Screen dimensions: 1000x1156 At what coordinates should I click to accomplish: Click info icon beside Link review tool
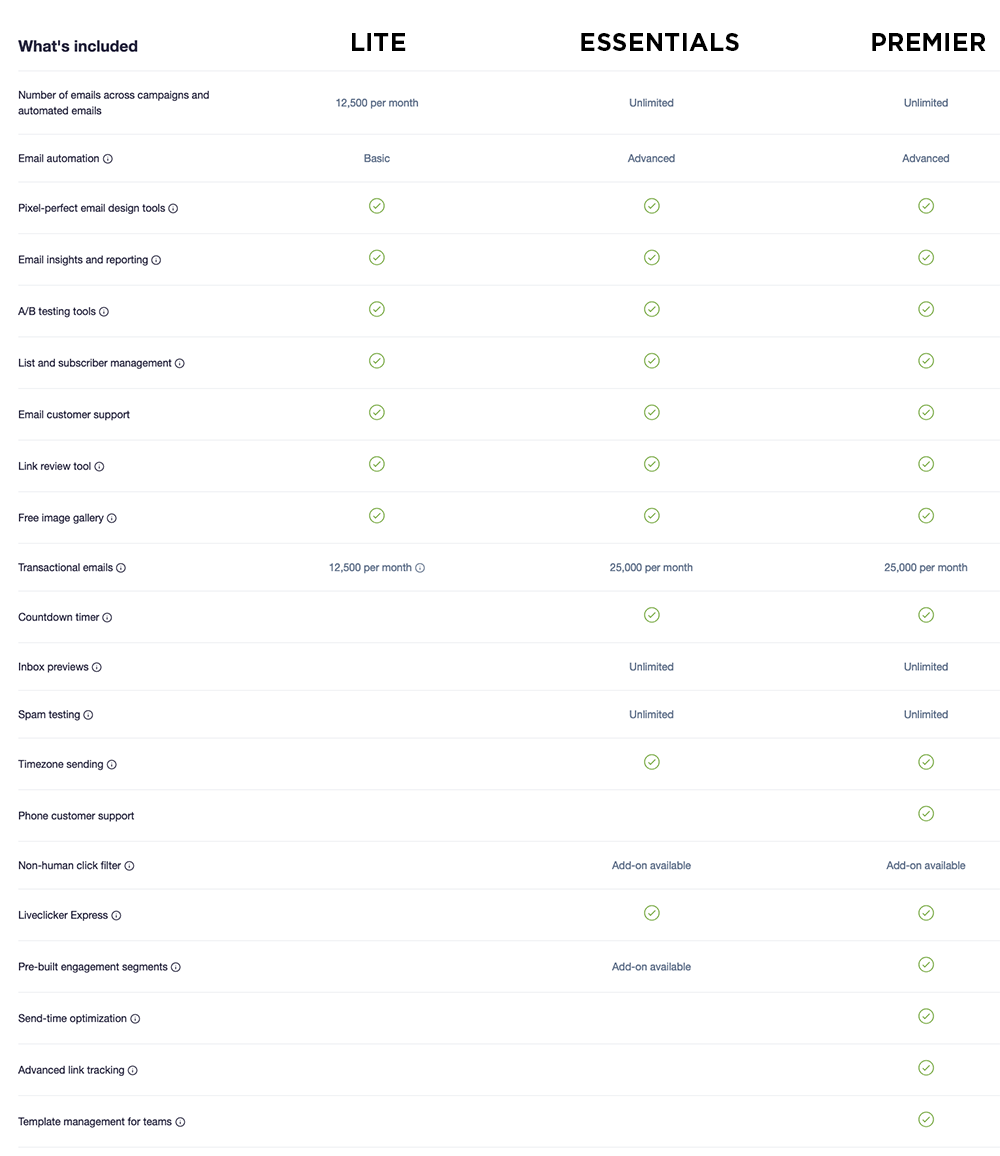coord(100,467)
